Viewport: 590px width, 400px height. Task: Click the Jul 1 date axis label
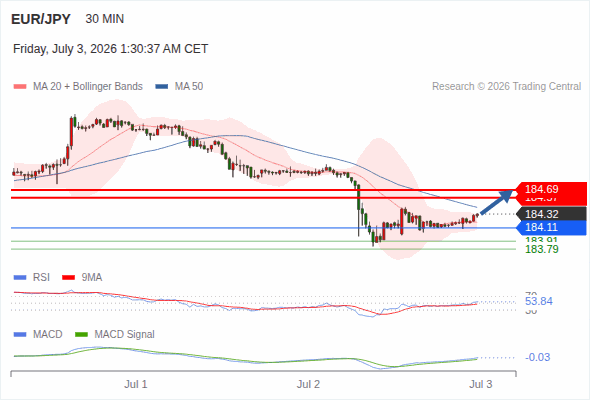(136, 384)
